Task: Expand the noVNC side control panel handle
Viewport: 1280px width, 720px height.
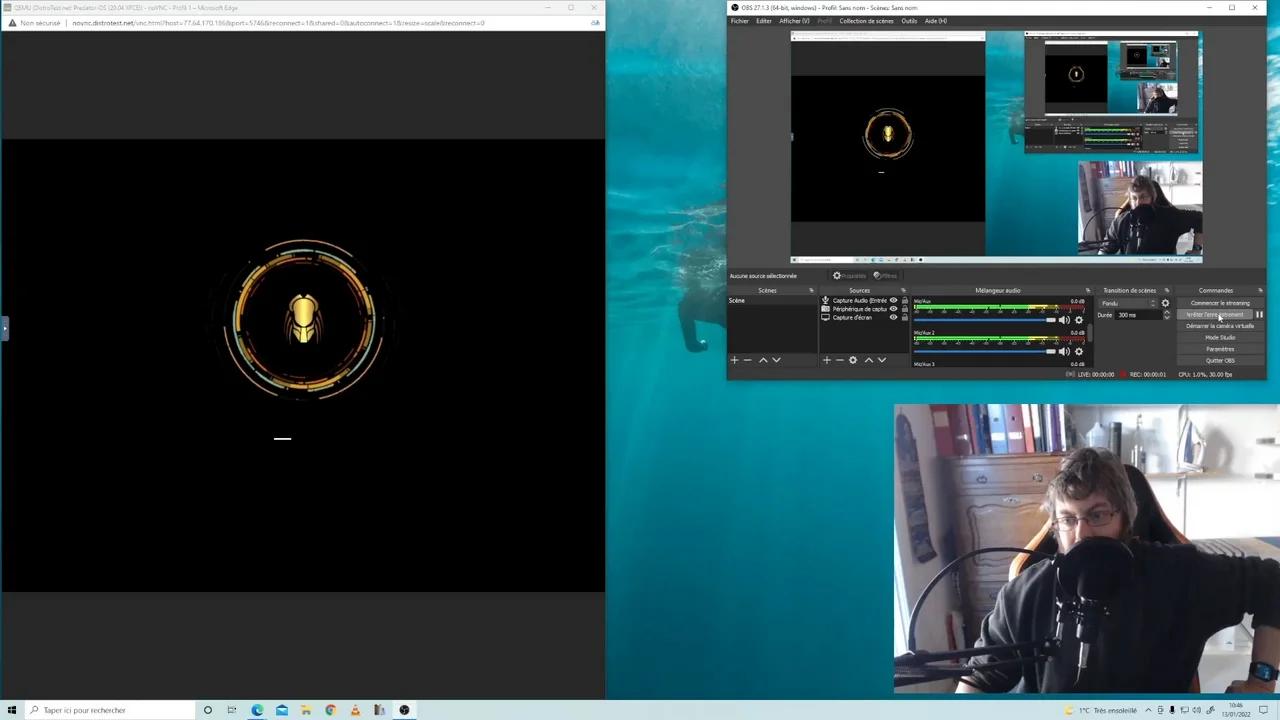Action: pos(4,328)
